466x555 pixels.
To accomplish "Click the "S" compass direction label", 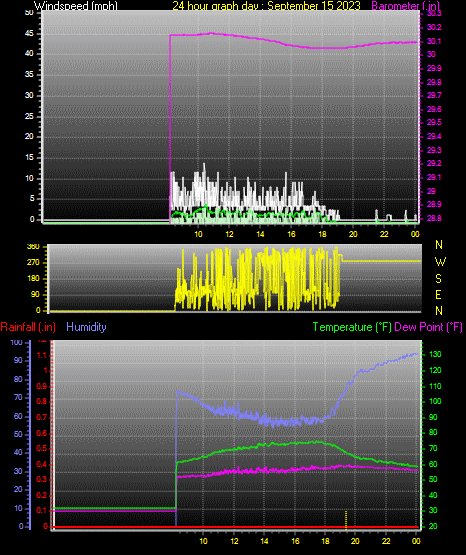I will tap(438, 279).
